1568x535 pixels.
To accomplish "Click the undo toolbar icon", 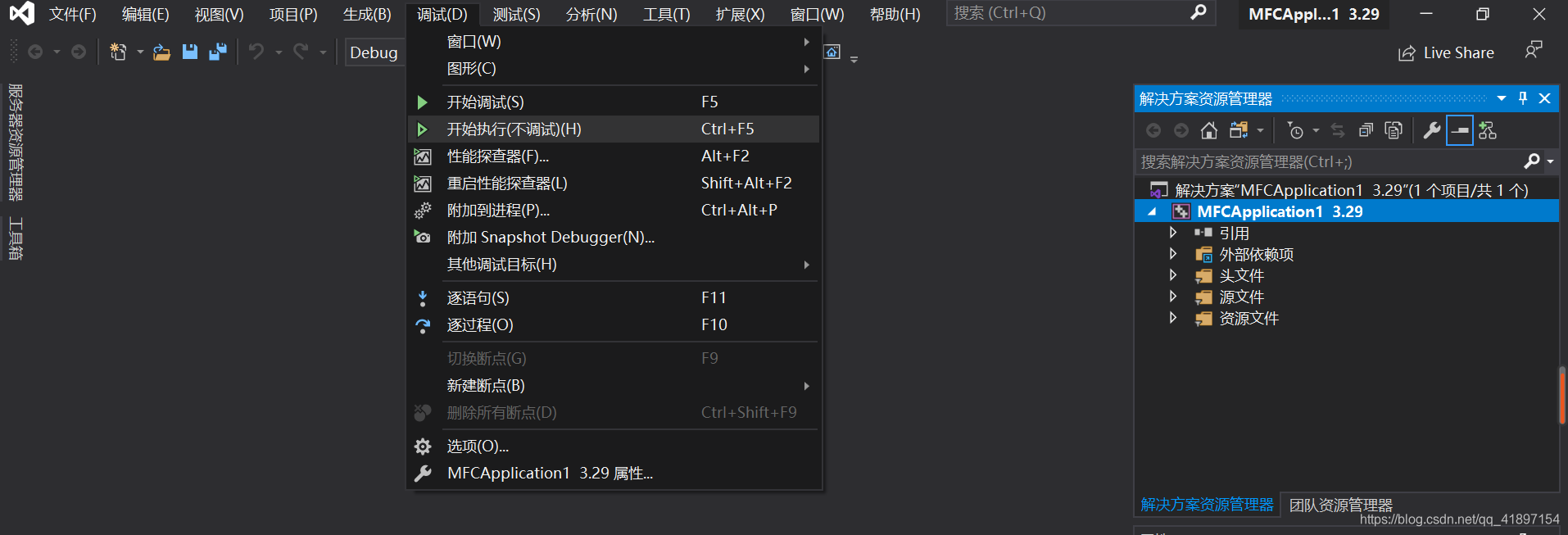I will click(x=256, y=52).
